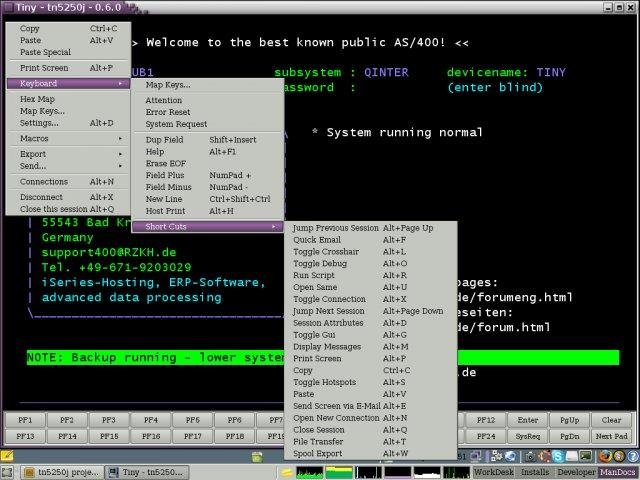Image resolution: width=640 pixels, height=480 pixels.
Task: Expand the Short Cuts submenu
Action: pyautogui.click(x=208, y=227)
